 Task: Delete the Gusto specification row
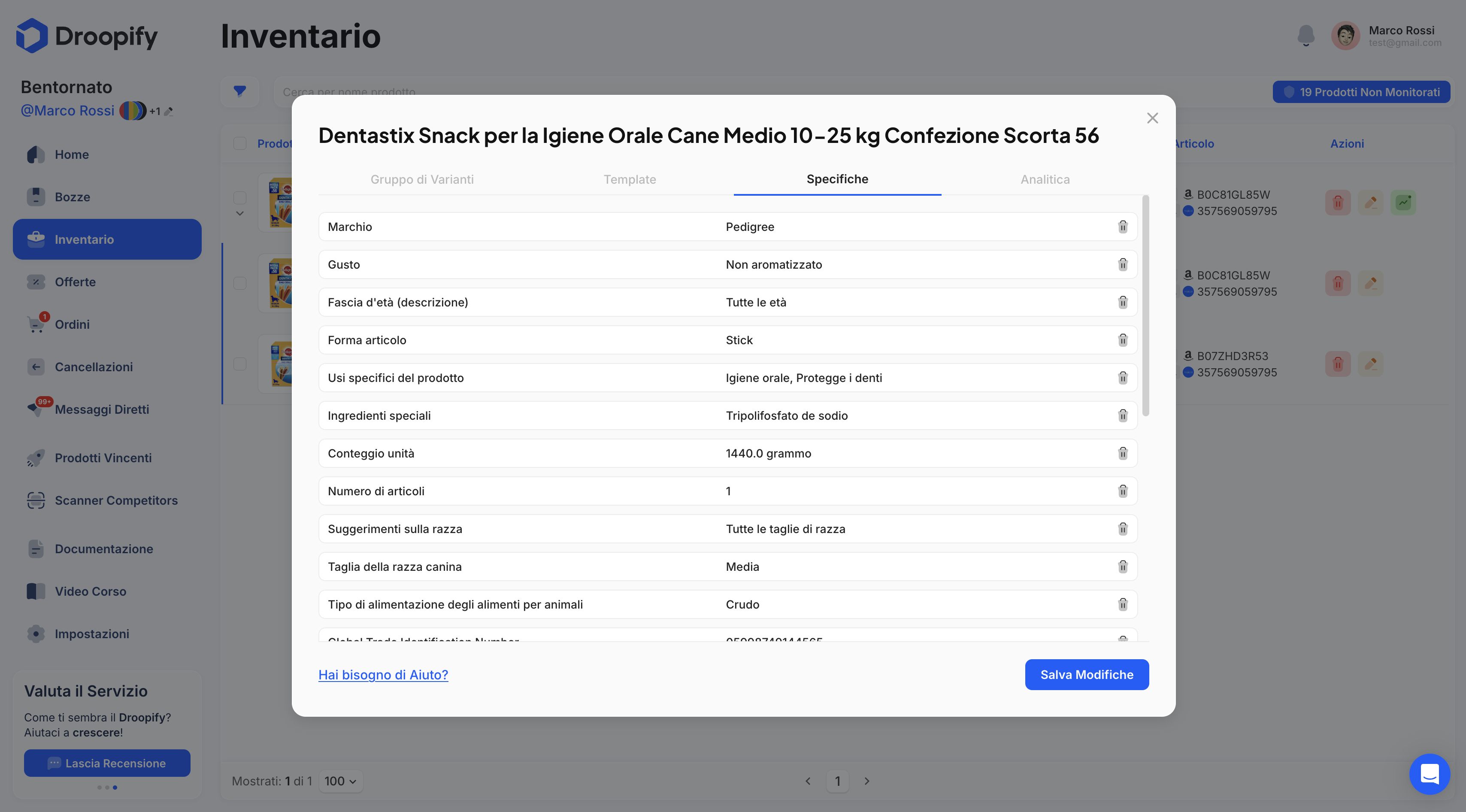coord(1122,264)
